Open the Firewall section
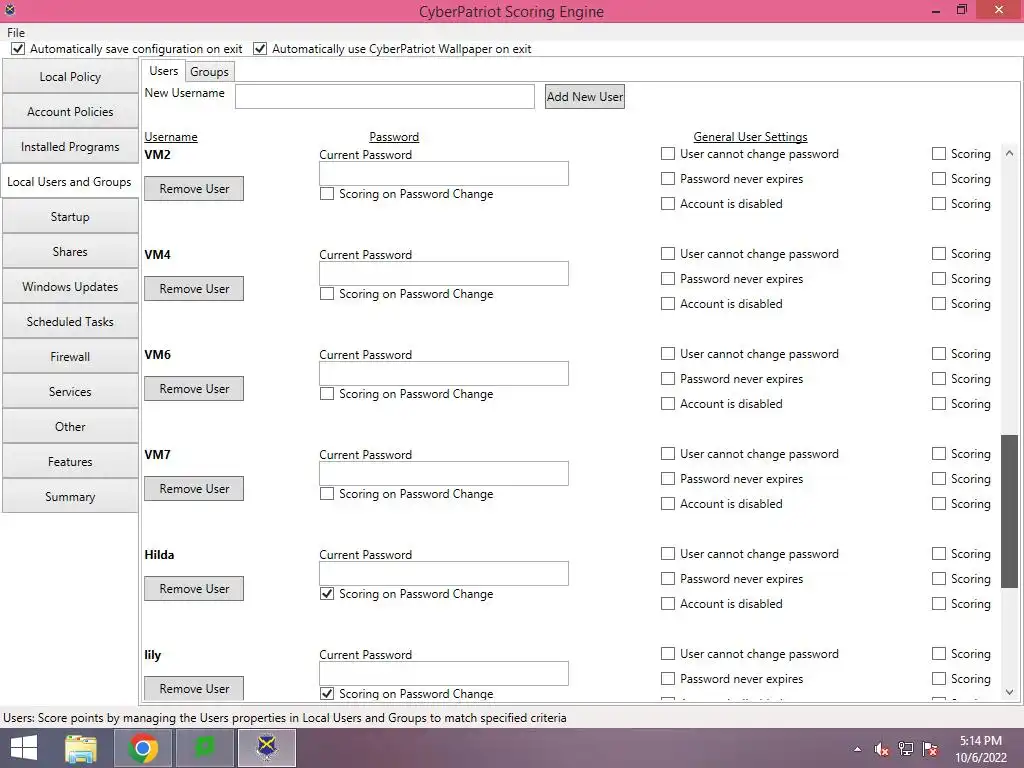 tap(70, 357)
